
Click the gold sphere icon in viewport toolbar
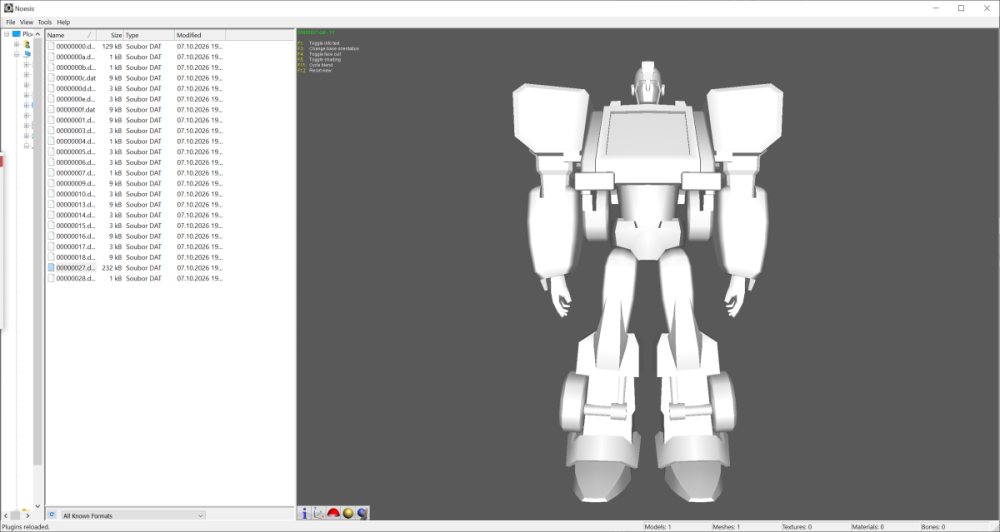pos(348,513)
